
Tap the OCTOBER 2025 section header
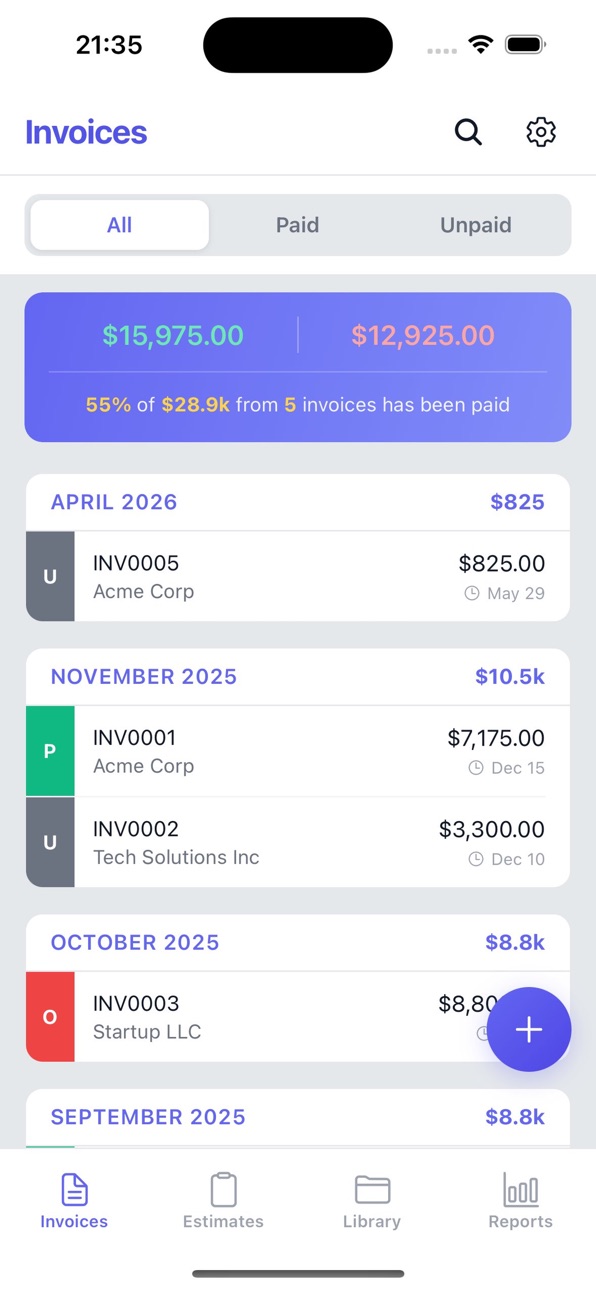(298, 943)
